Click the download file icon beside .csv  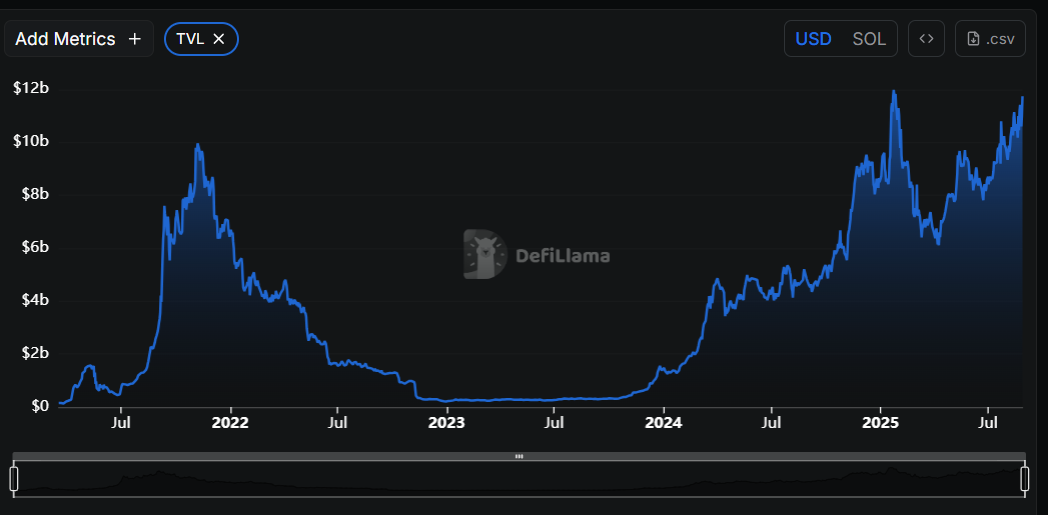coord(973,39)
